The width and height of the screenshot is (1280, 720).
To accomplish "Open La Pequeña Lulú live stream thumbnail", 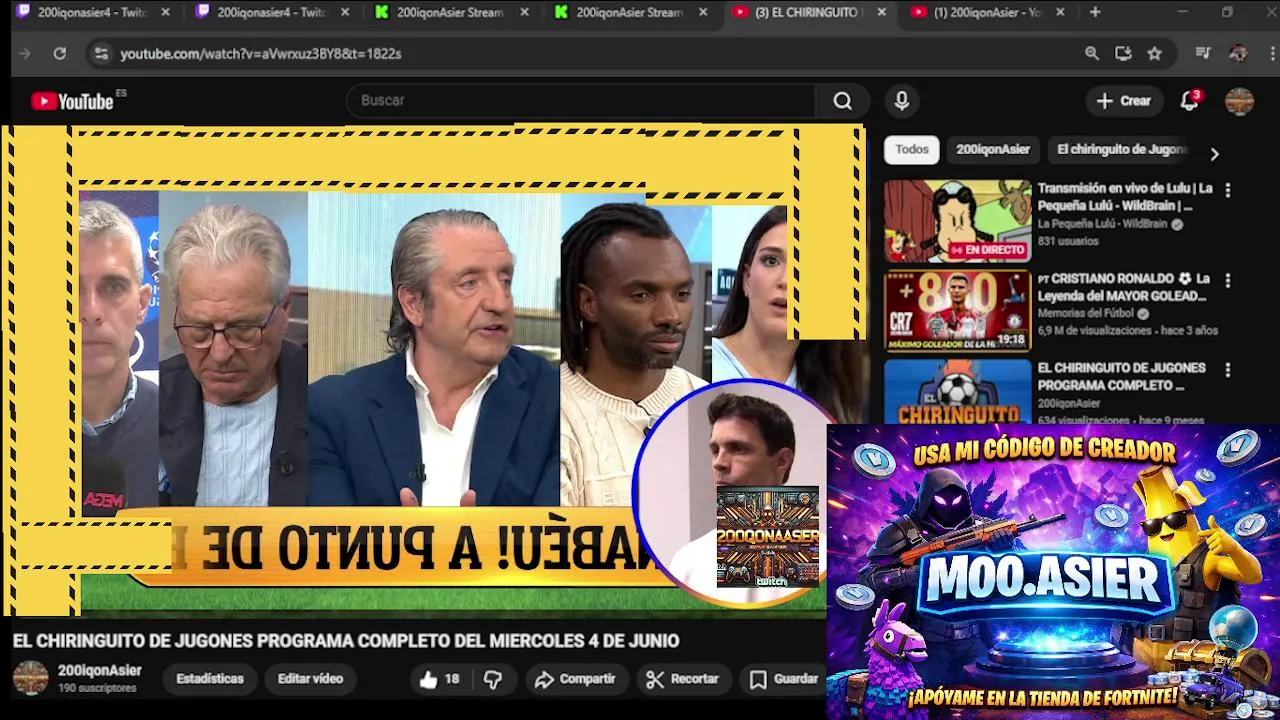I will [957, 221].
